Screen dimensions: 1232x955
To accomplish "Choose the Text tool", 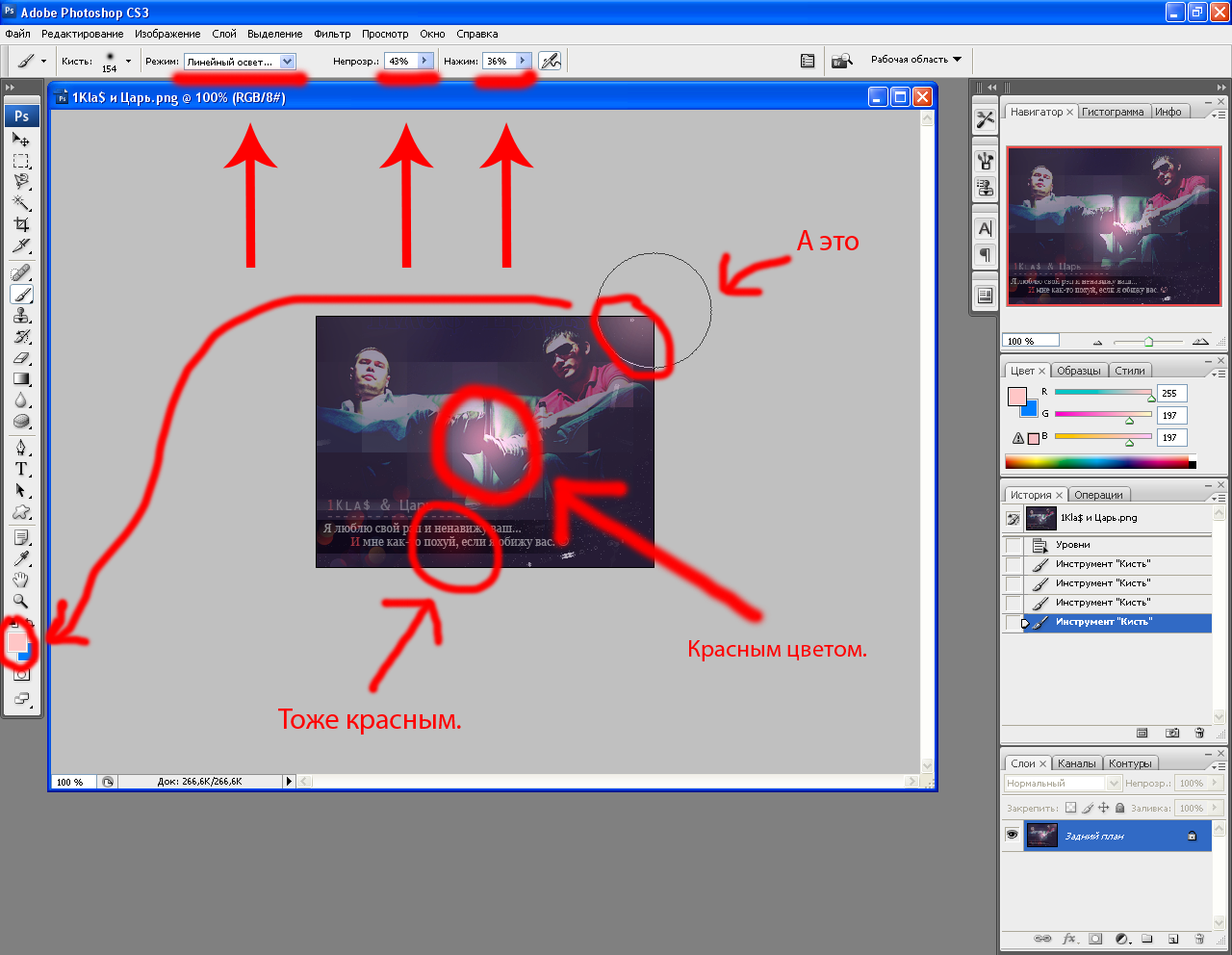I will 21,469.
